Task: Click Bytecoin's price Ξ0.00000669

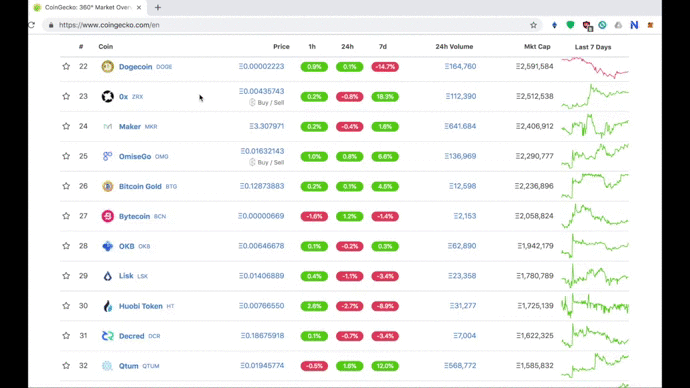Action: click(x=261, y=216)
